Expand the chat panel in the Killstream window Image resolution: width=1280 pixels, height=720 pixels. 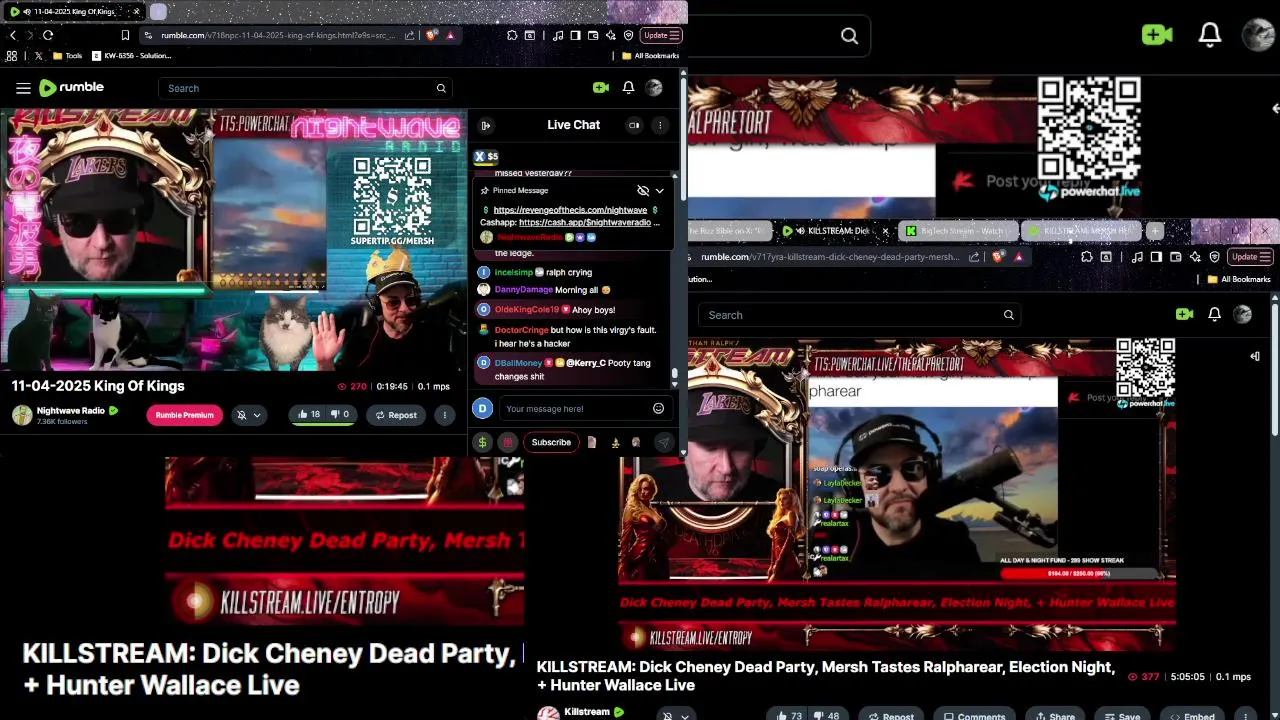1255,356
